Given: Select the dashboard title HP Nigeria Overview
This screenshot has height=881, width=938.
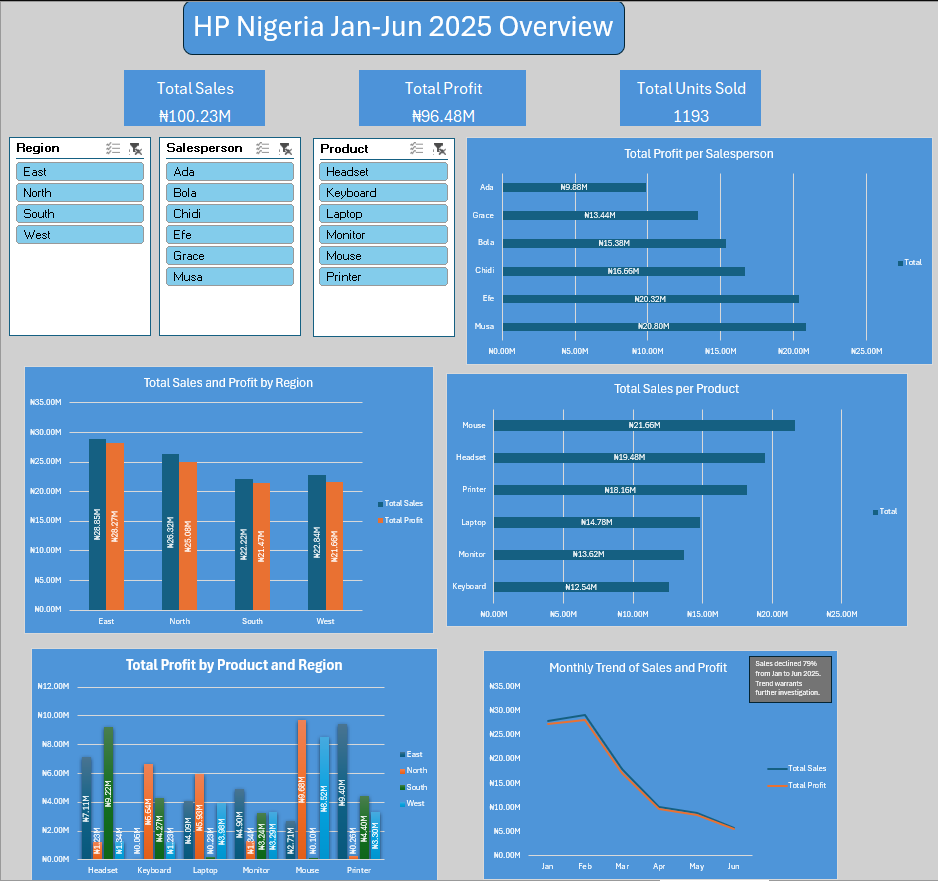Looking at the screenshot, I should click(404, 28).
